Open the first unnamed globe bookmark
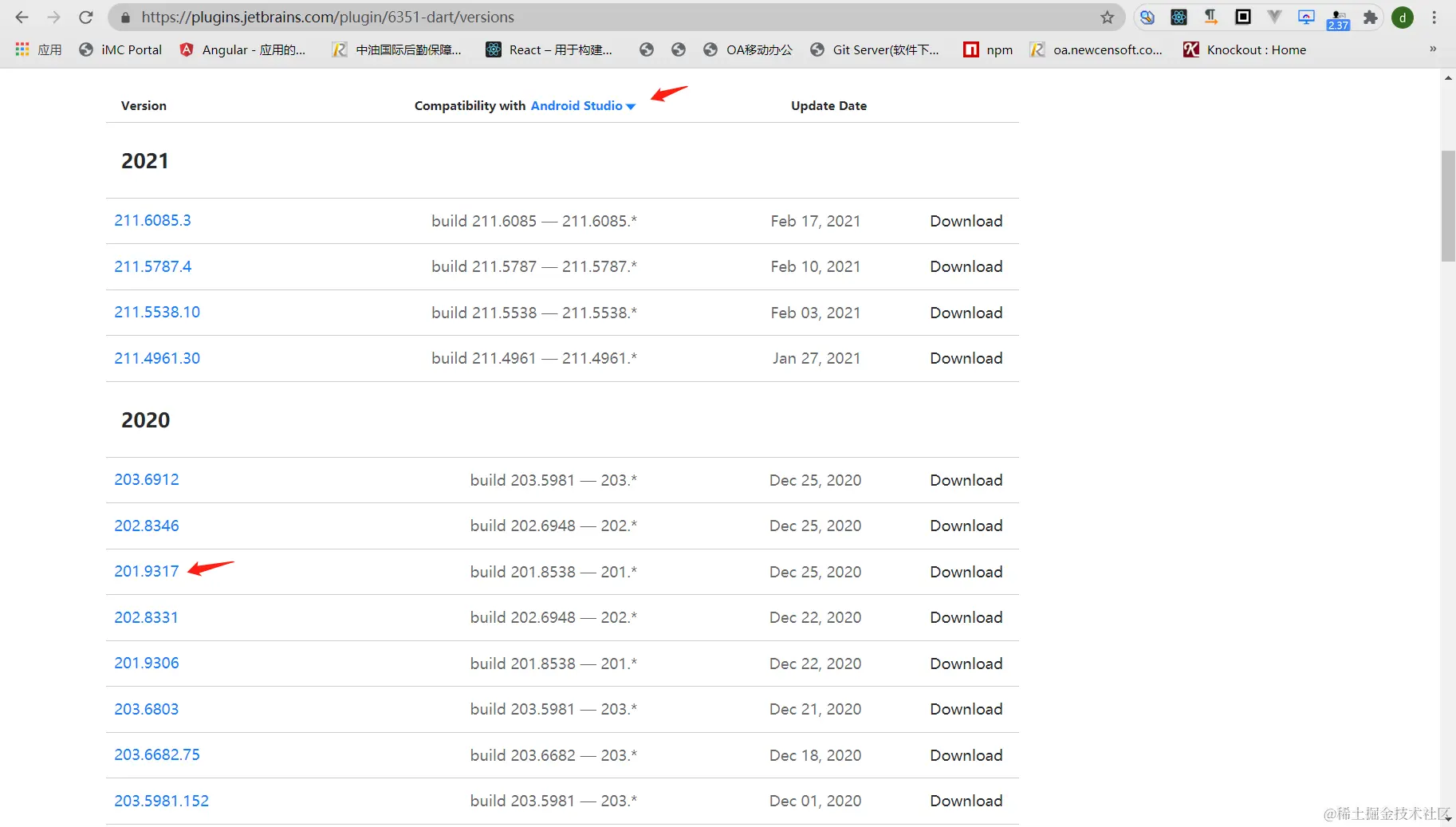The width and height of the screenshot is (1456, 827). [647, 49]
